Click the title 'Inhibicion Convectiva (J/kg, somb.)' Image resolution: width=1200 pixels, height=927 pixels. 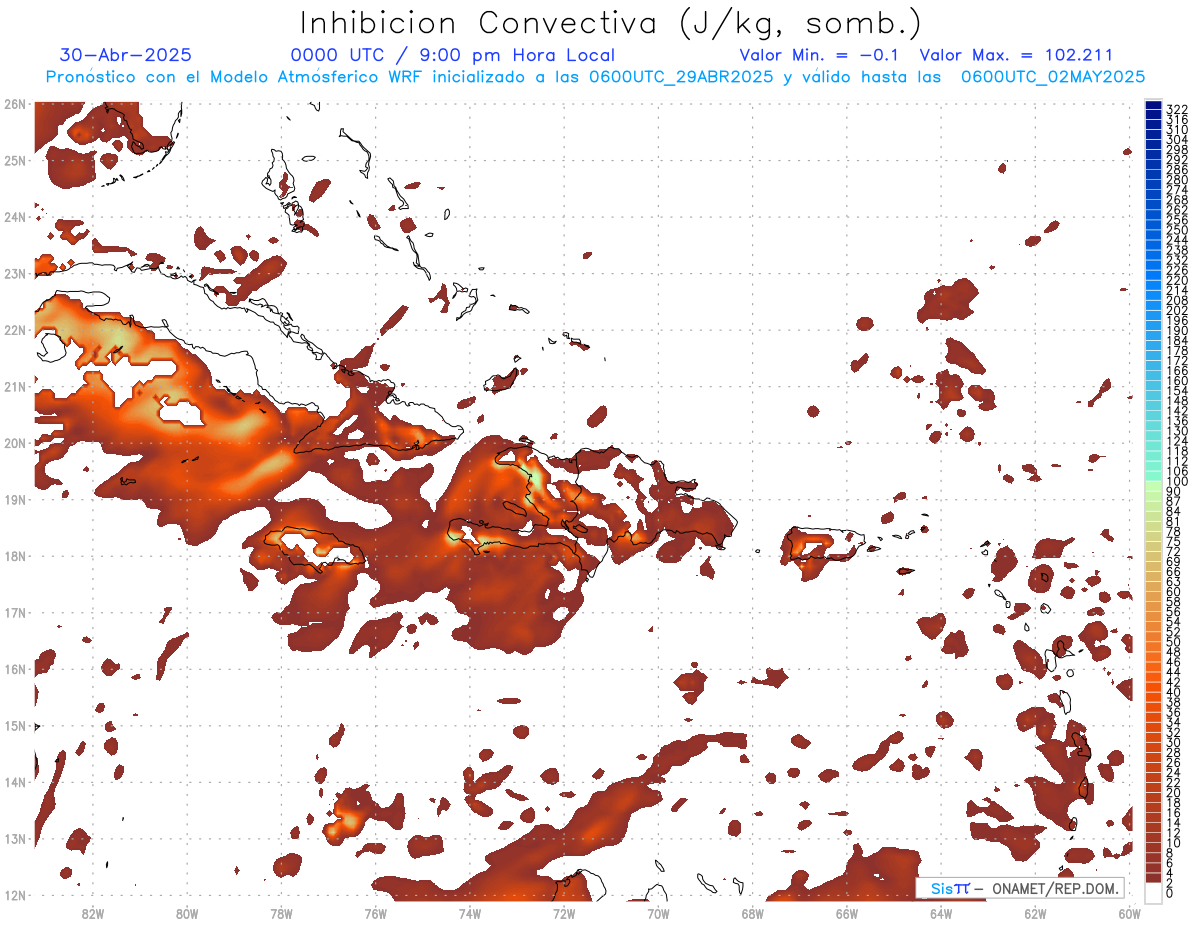click(611, 22)
